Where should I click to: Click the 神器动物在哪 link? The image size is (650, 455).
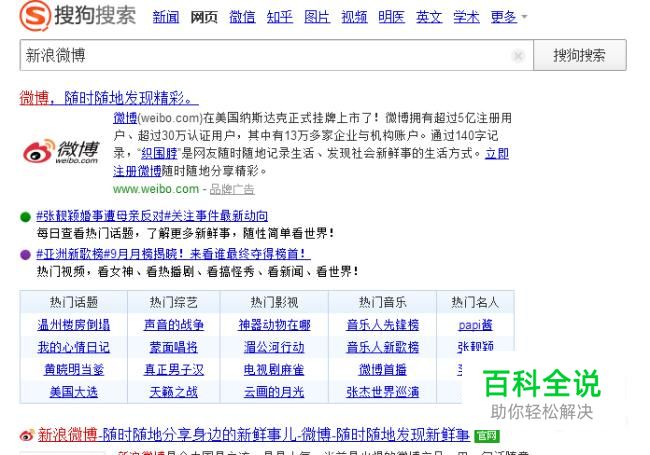(x=274, y=325)
